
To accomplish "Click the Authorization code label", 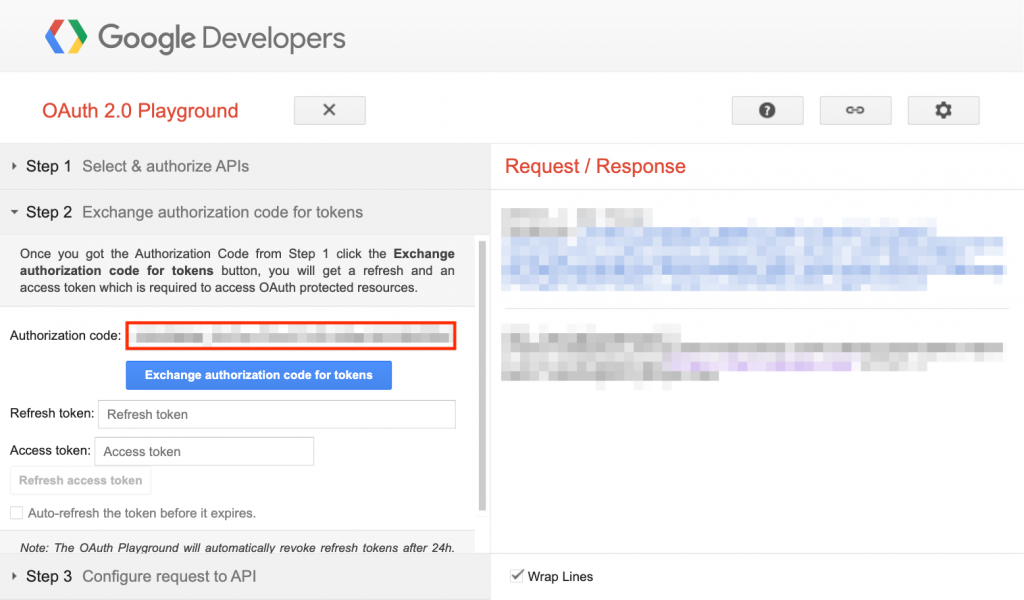I will [x=65, y=336].
